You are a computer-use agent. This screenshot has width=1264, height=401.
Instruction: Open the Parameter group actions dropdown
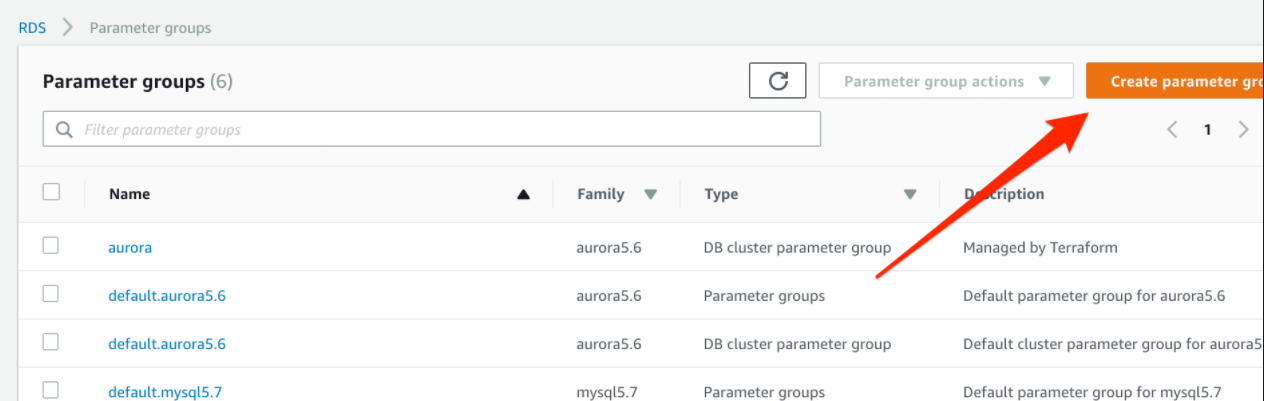tap(946, 81)
